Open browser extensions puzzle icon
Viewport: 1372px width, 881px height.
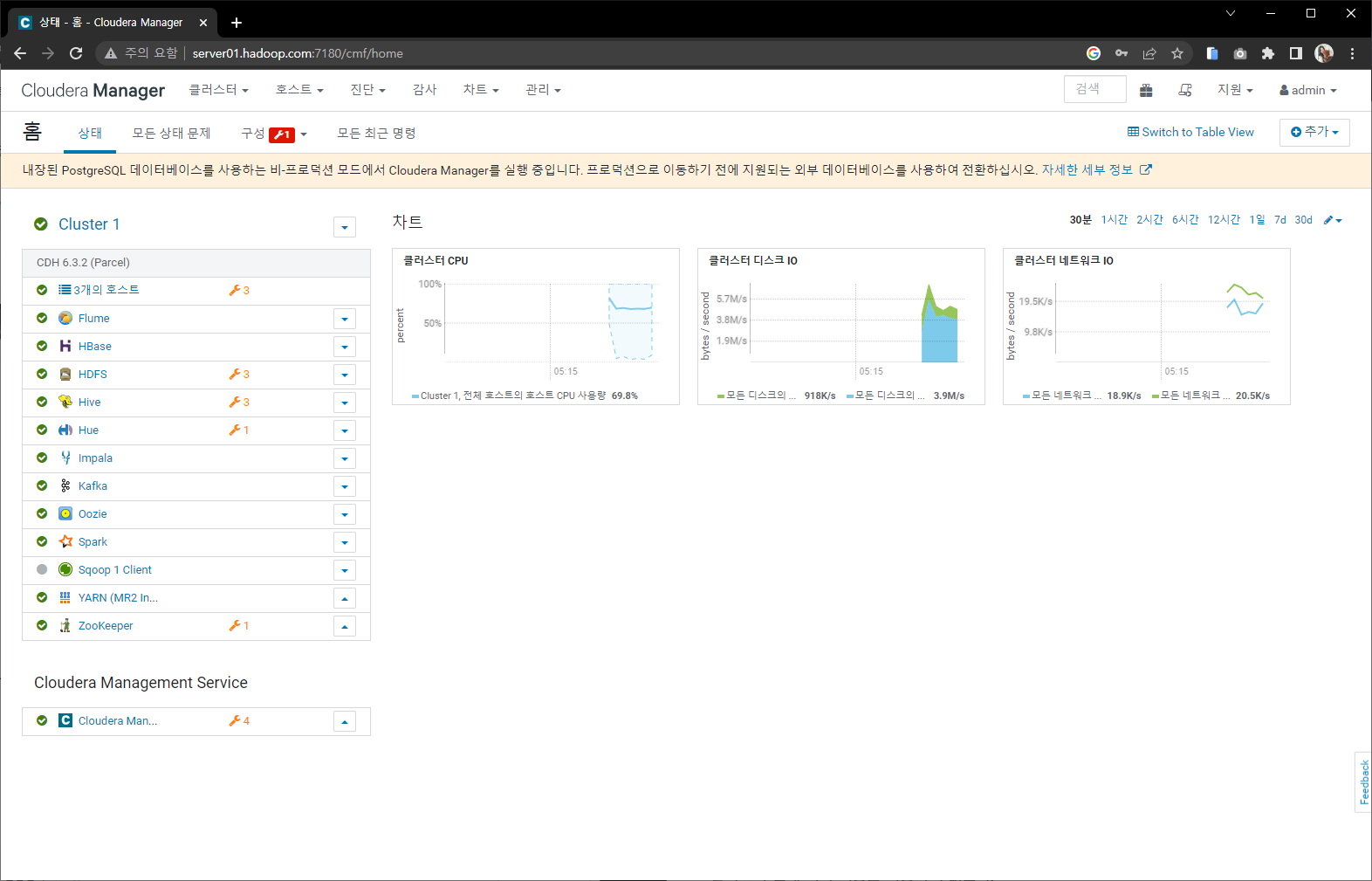[1268, 53]
